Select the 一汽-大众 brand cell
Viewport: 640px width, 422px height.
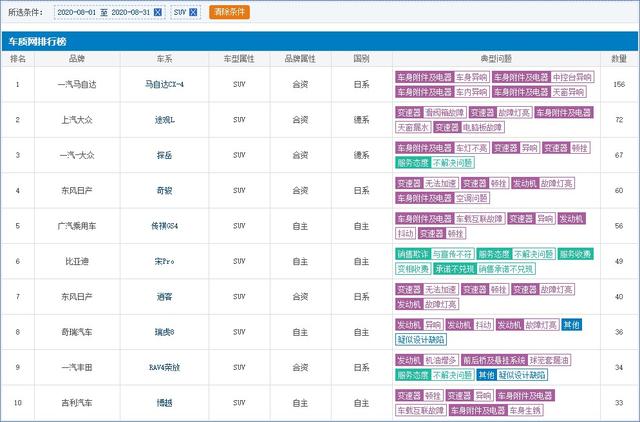(x=77, y=155)
